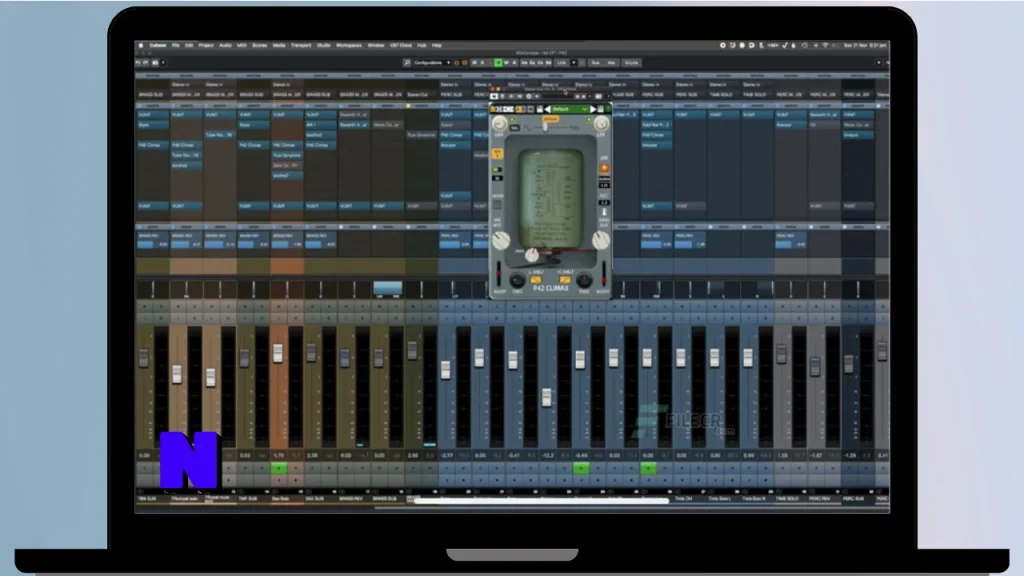
Task: Toggle the green HPF enable light
Action: 512,120
